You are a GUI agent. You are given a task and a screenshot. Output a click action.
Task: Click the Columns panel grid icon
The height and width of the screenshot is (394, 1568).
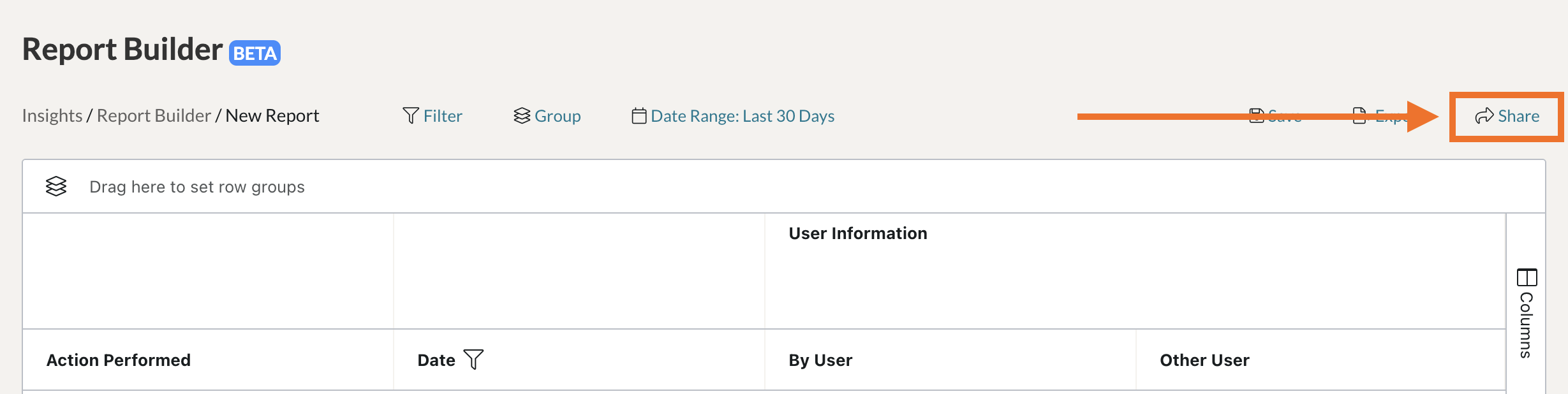tap(1527, 277)
